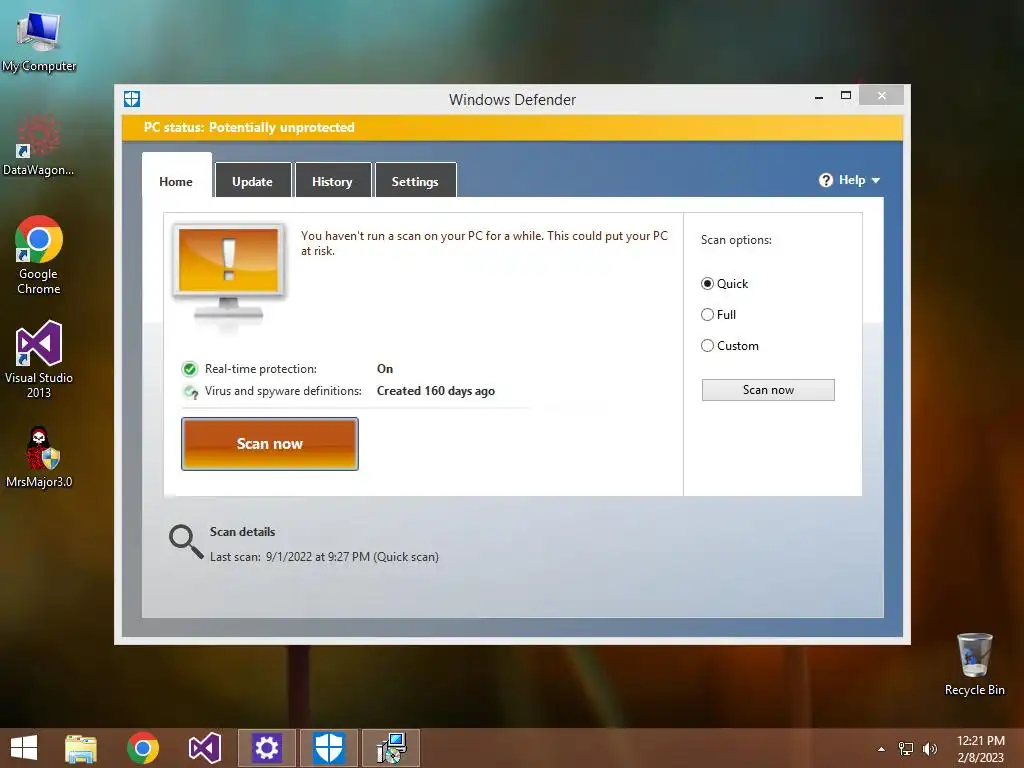Click the Windows Start button
Image resolution: width=1024 pixels, height=768 pixels.
24,748
